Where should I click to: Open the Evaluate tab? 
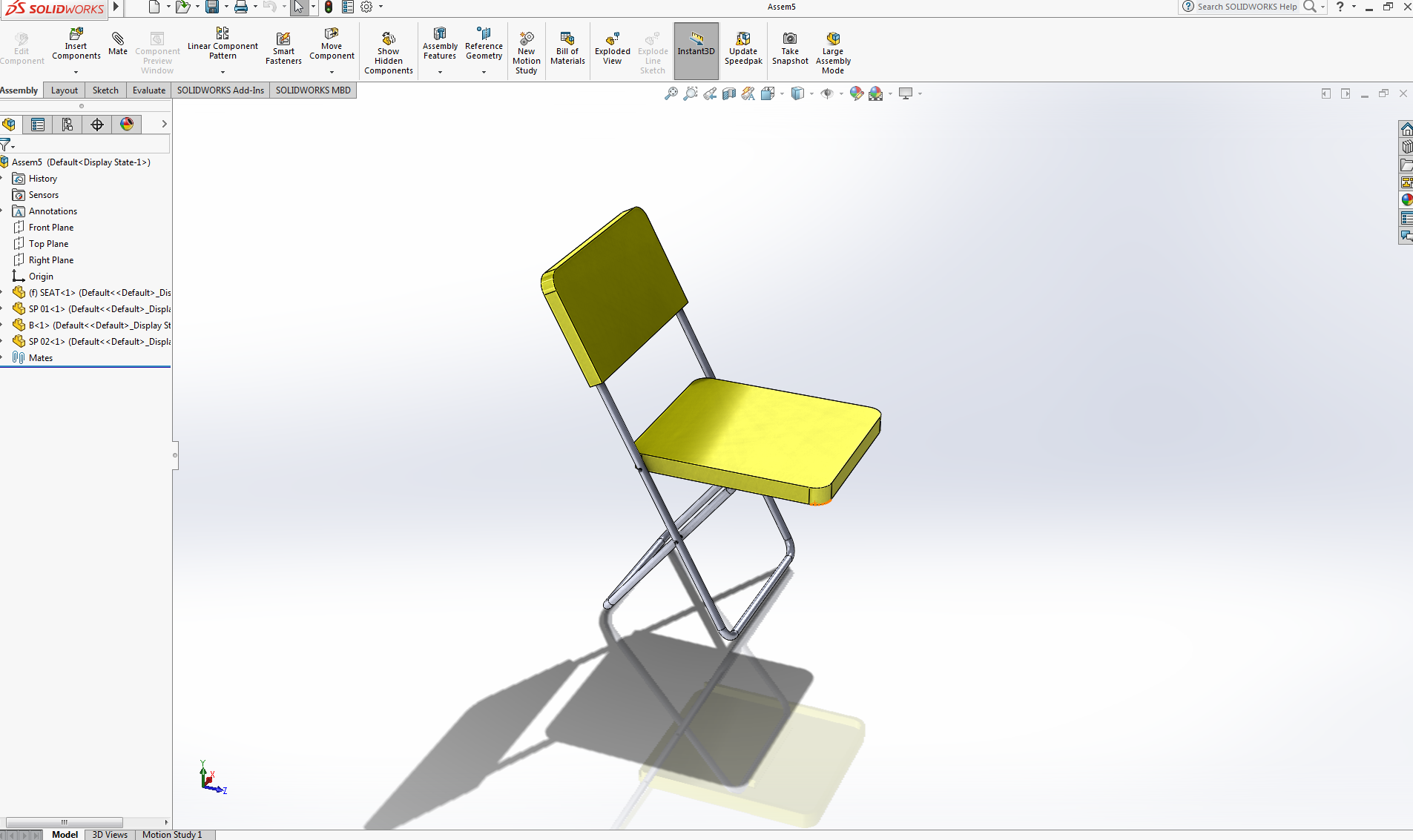pos(149,90)
